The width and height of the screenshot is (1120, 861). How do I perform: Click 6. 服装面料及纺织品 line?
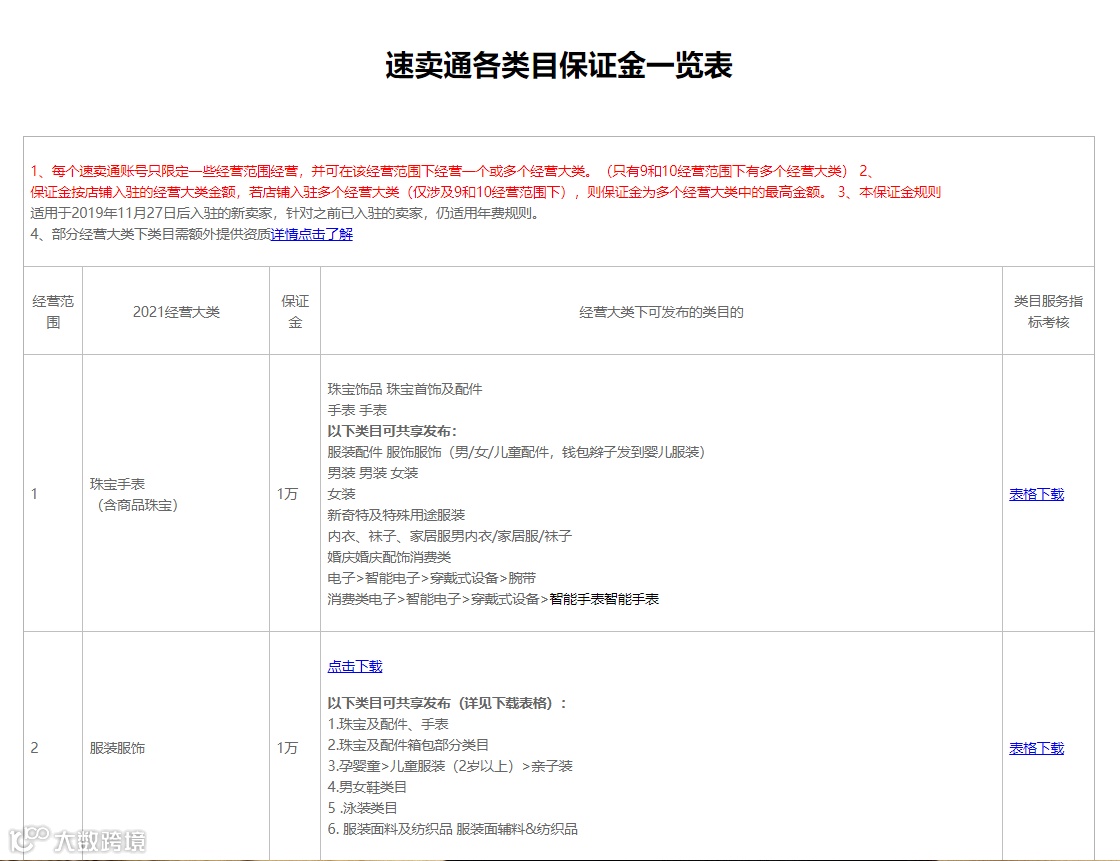tap(452, 830)
